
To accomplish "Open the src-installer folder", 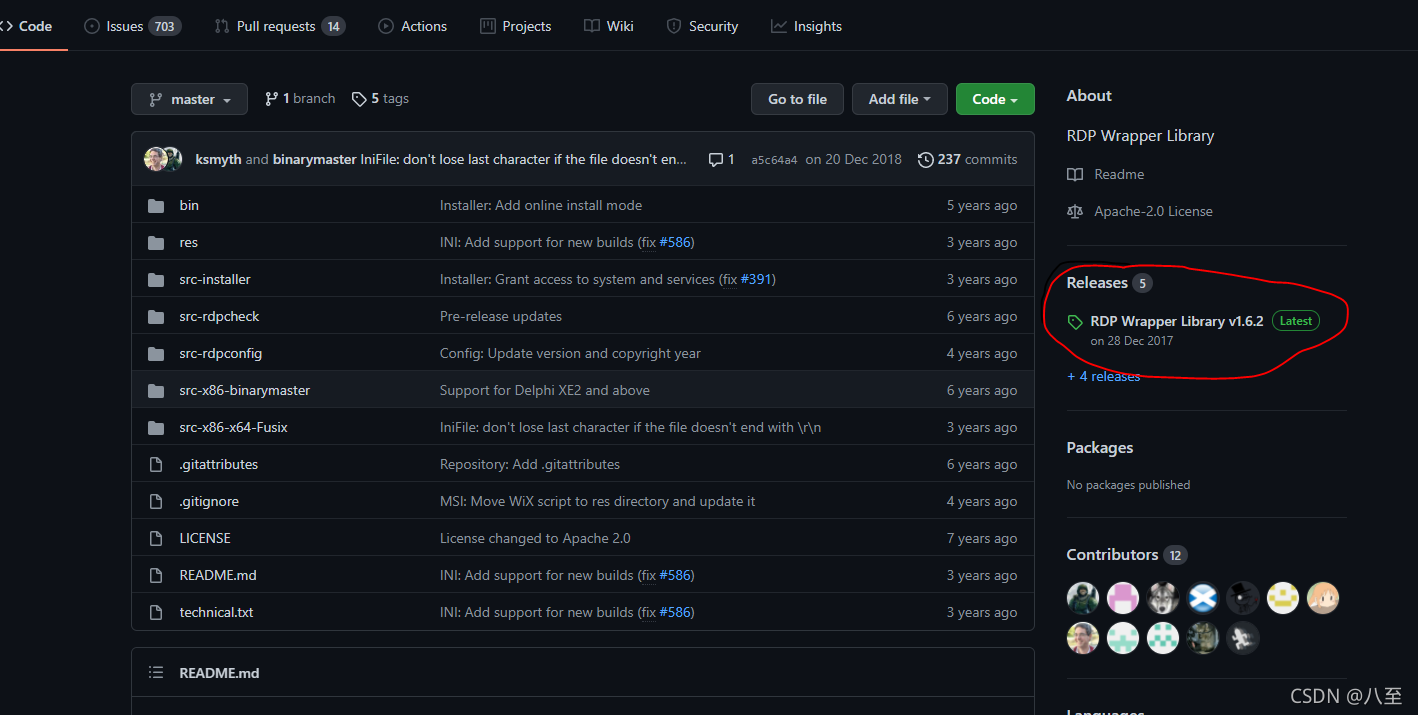I will pyautogui.click(x=215, y=279).
